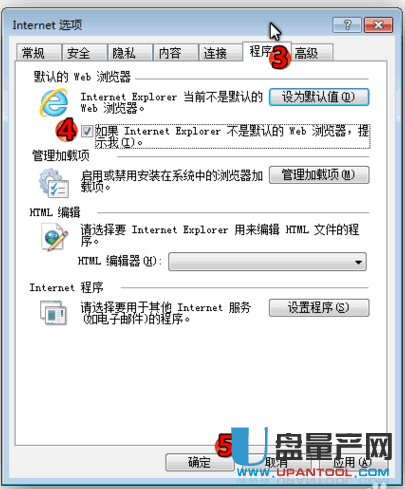This screenshot has width=405, height=489.
Task: Click the 设置程序 button
Action: coord(319,307)
